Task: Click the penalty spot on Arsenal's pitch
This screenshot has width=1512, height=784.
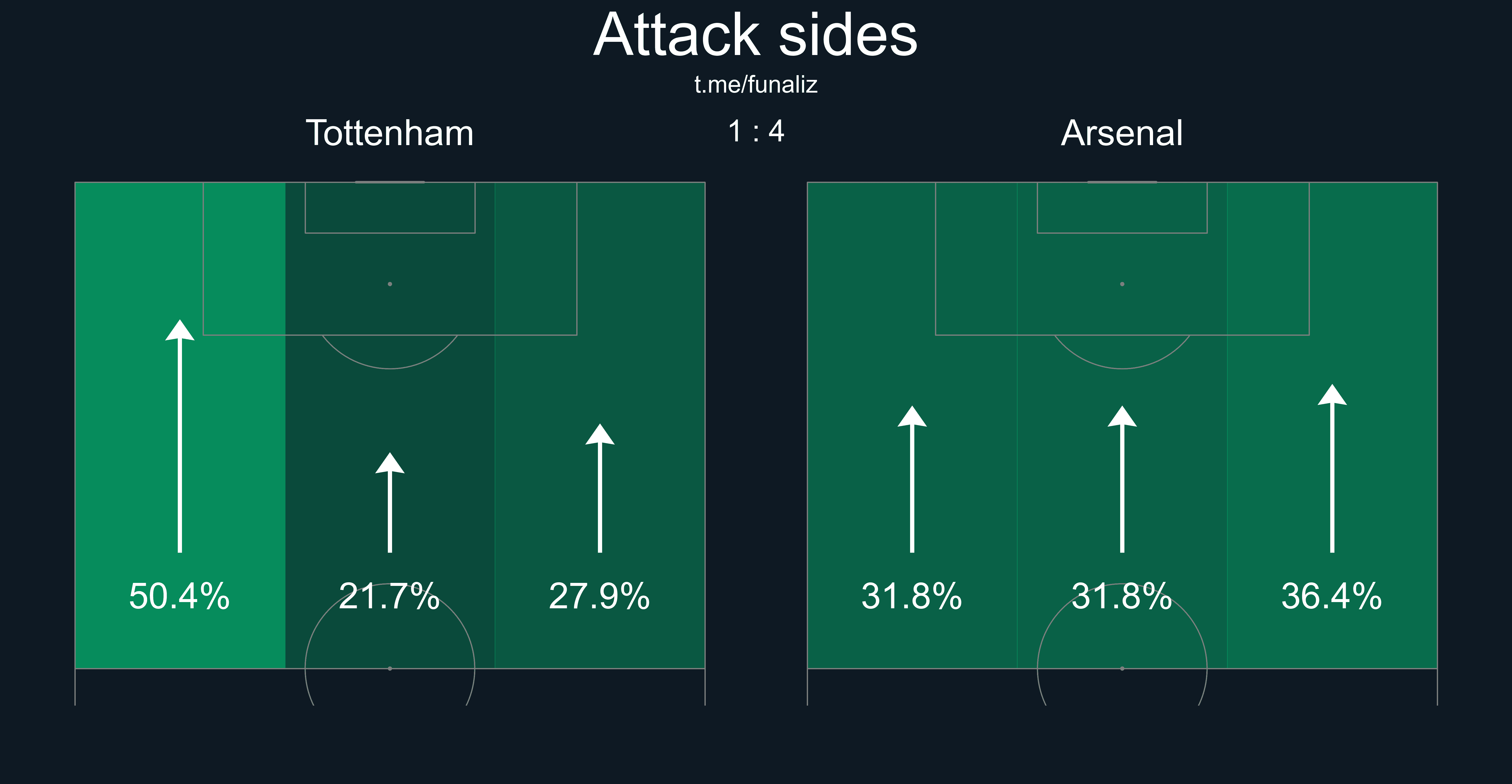Action: coord(1122,284)
